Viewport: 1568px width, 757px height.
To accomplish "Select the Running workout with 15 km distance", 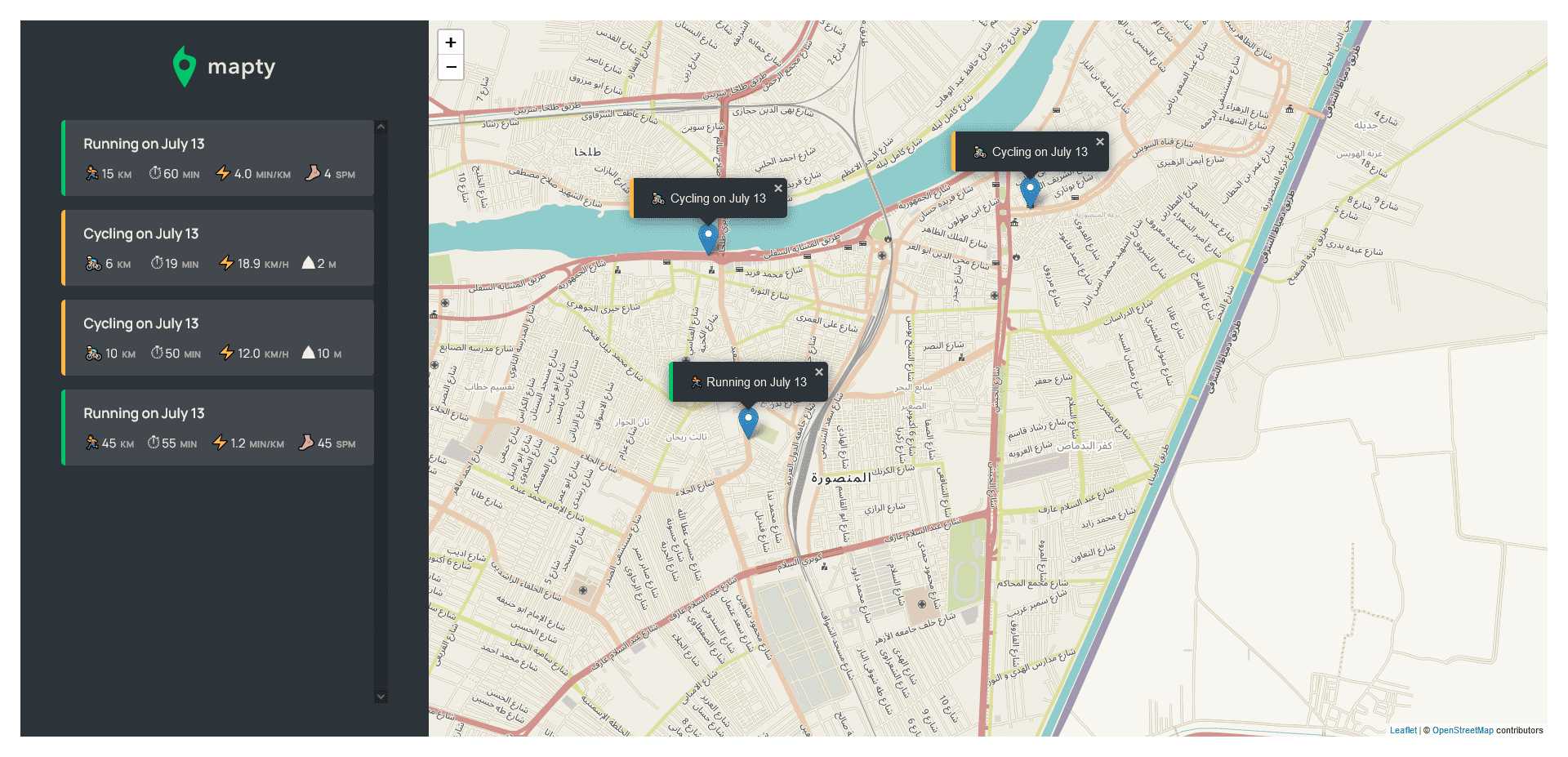I will (218, 158).
